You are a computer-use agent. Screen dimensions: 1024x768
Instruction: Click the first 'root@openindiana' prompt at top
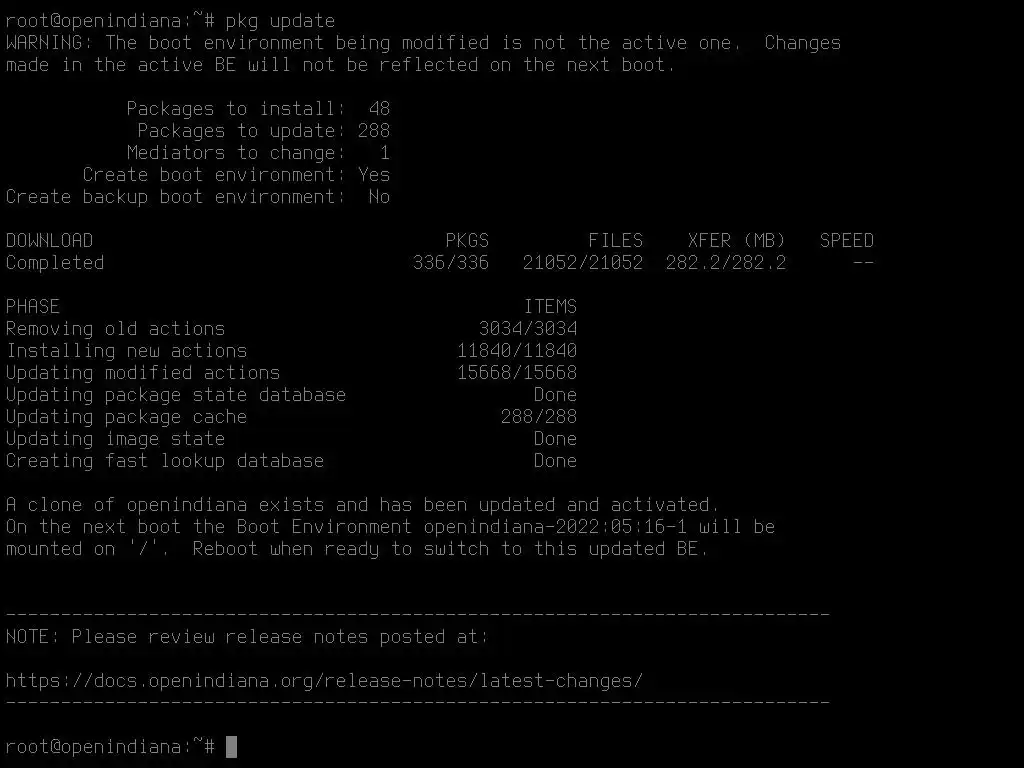(x=110, y=21)
